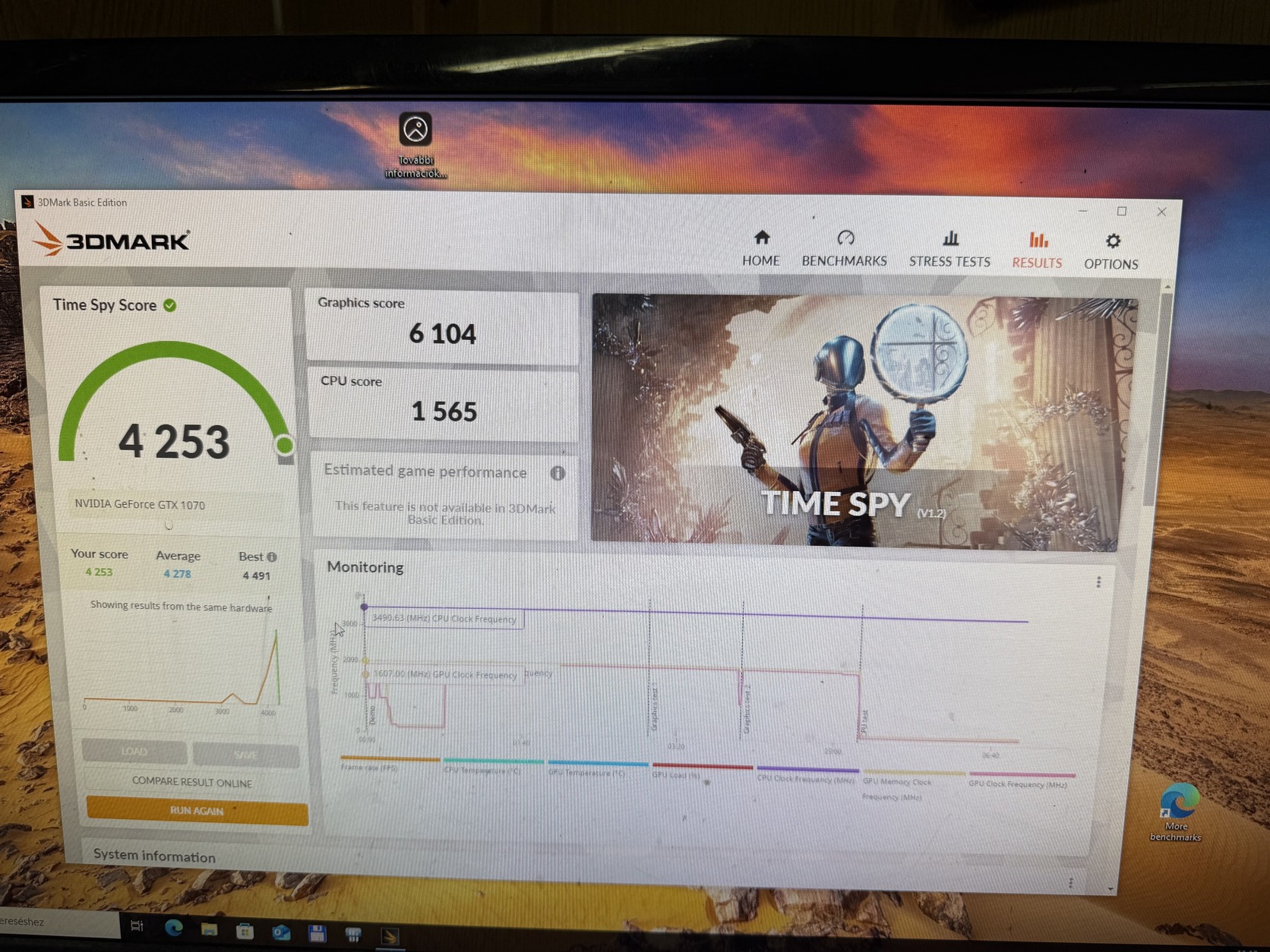Click the System information heading
This screenshot has height=952, width=1270.
[x=154, y=856]
